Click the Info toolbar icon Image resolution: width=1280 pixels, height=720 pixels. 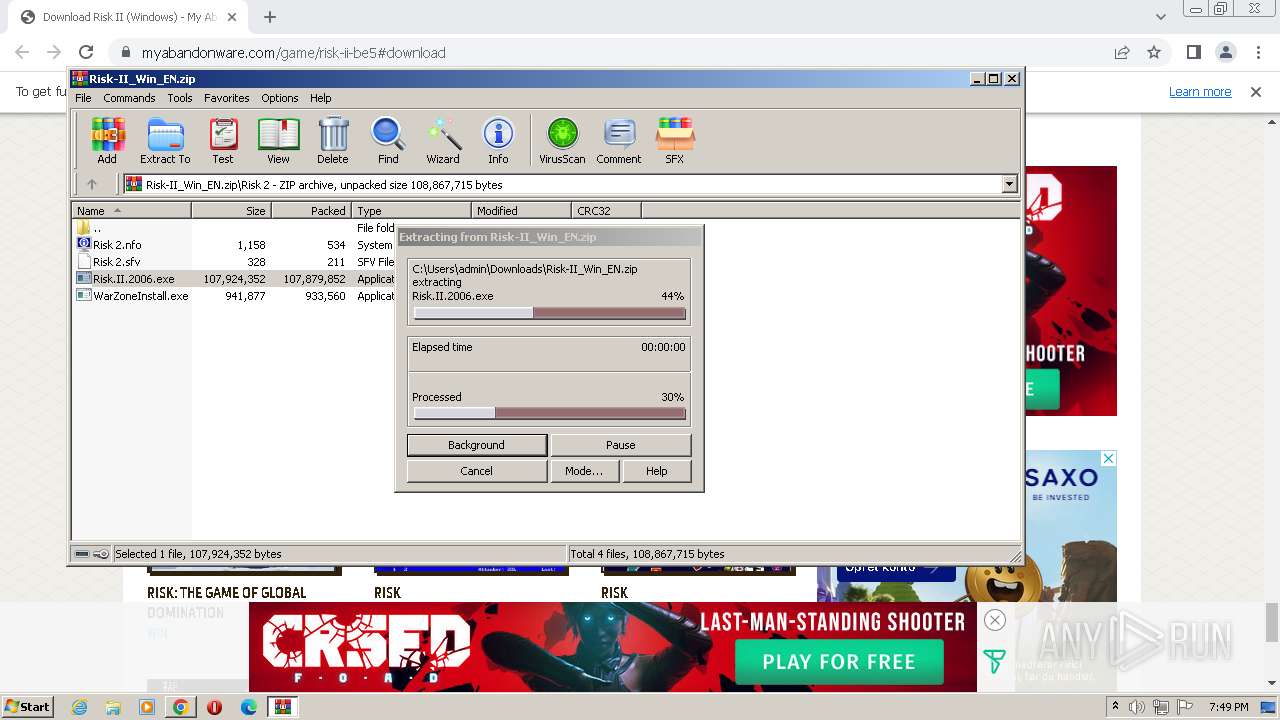(498, 140)
